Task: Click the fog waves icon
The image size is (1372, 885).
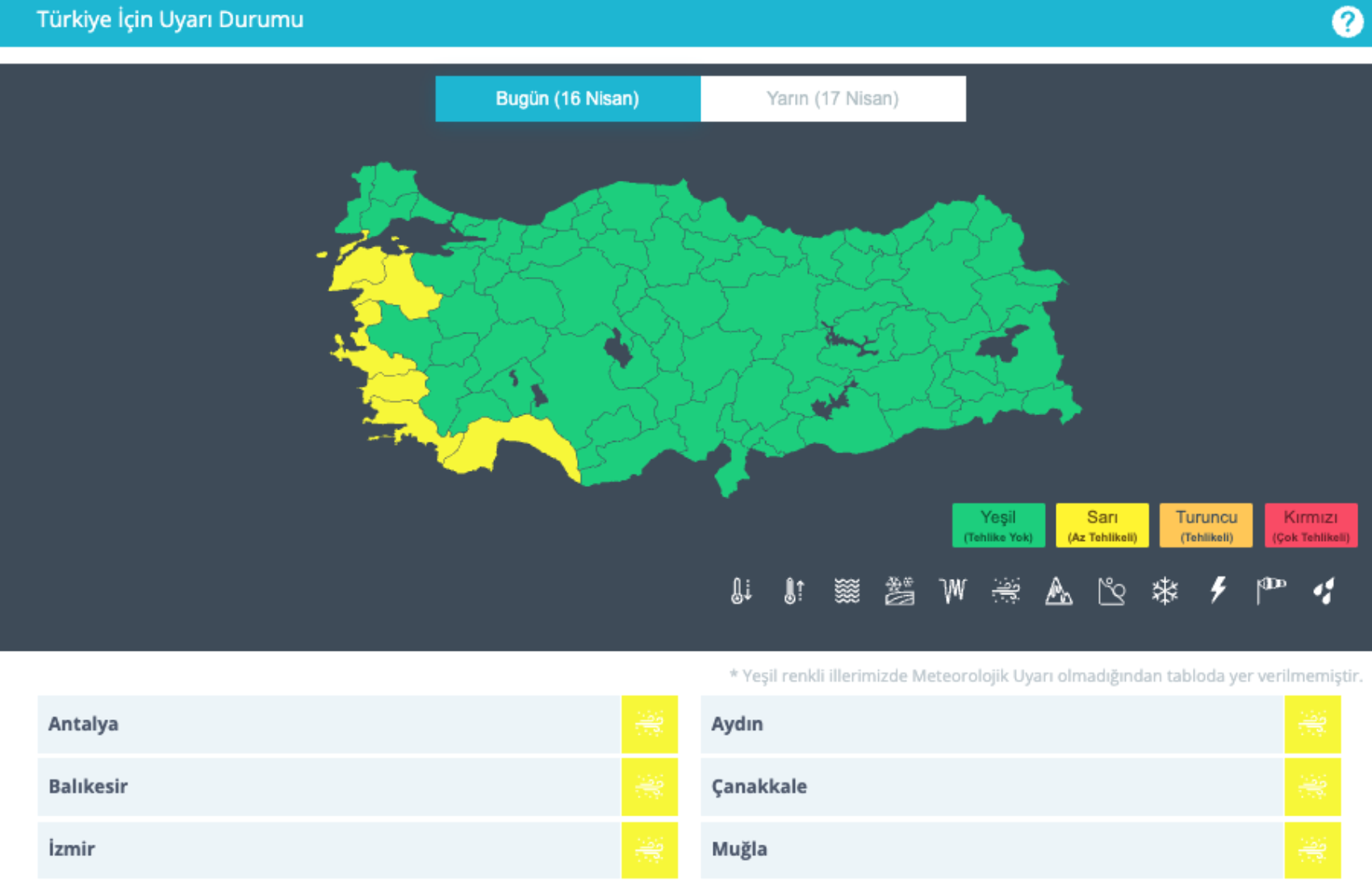Action: click(847, 591)
